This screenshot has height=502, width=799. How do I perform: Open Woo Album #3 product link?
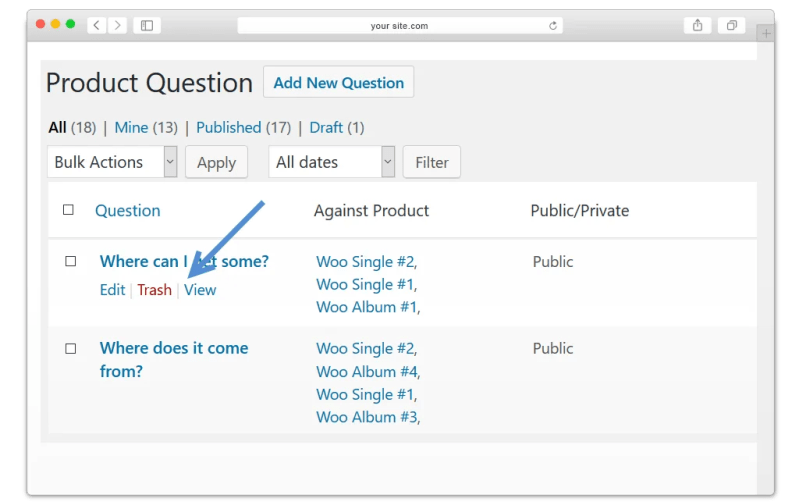click(366, 417)
